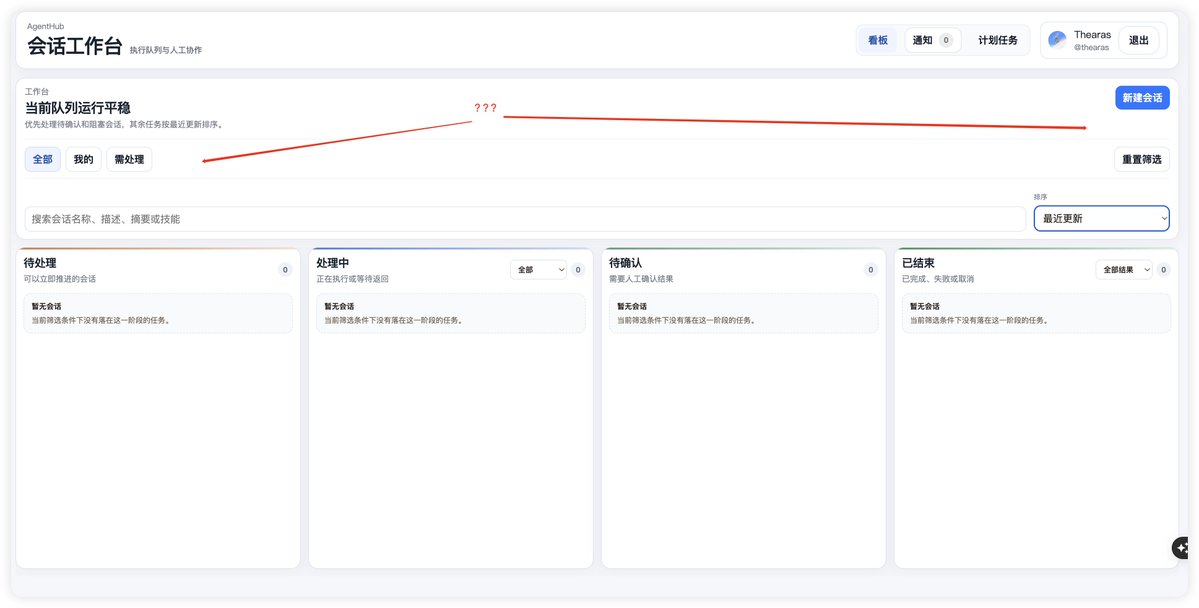The image size is (1199, 608).
Task: Select the 需处理 filter chip
Action: click(129, 160)
